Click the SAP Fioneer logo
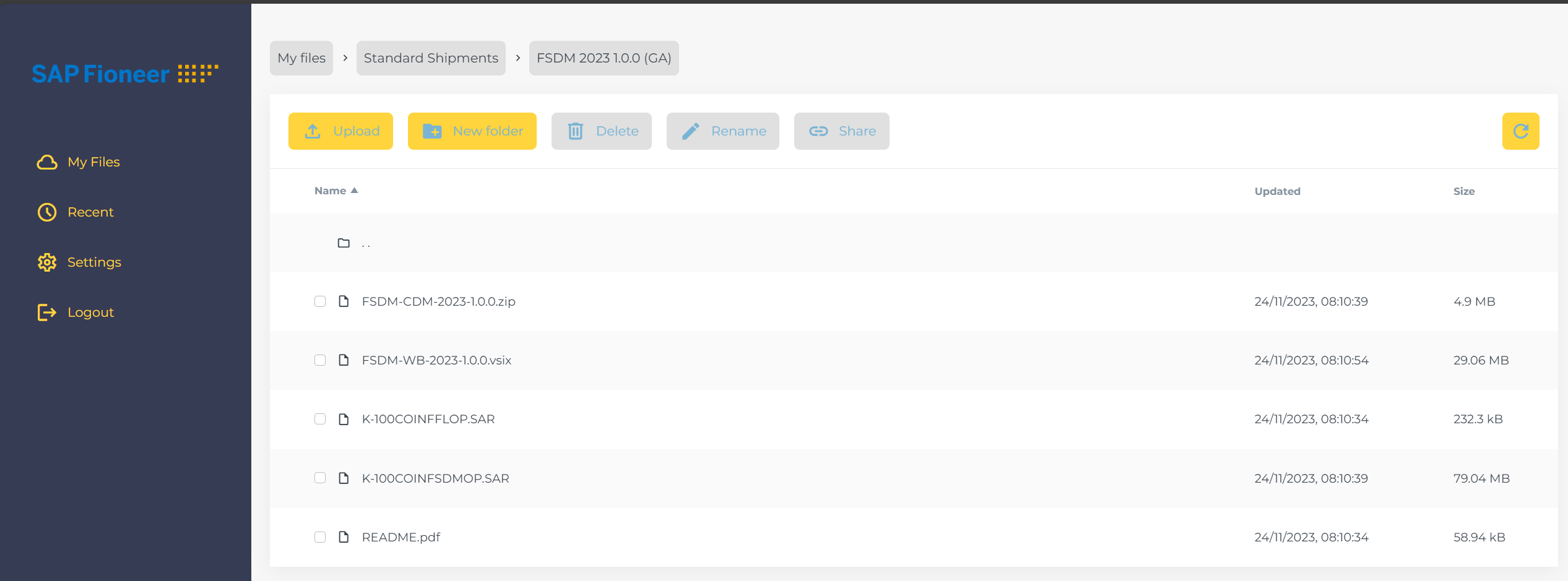The image size is (1568, 581). pyautogui.click(x=125, y=74)
